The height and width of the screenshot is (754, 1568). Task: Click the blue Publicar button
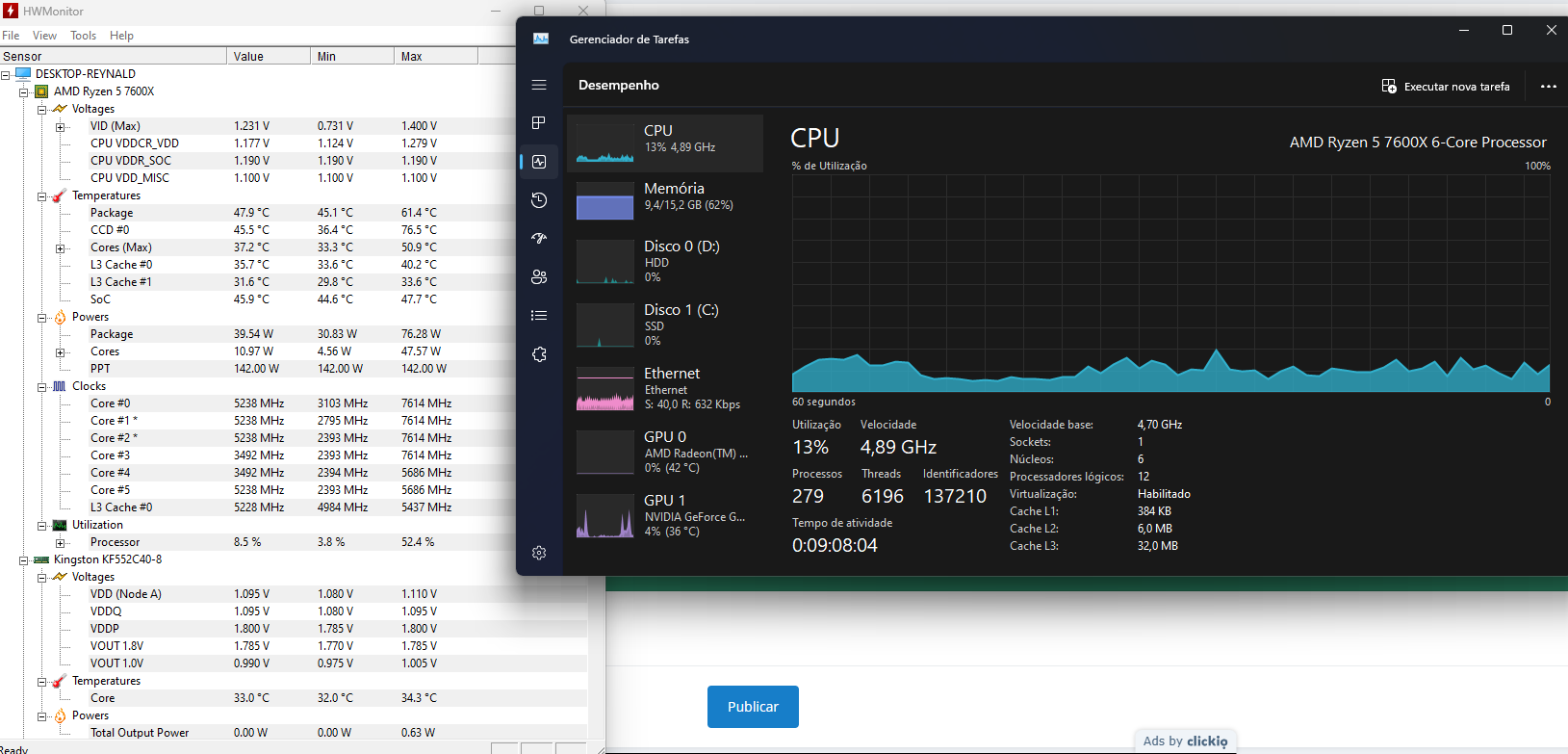753,707
